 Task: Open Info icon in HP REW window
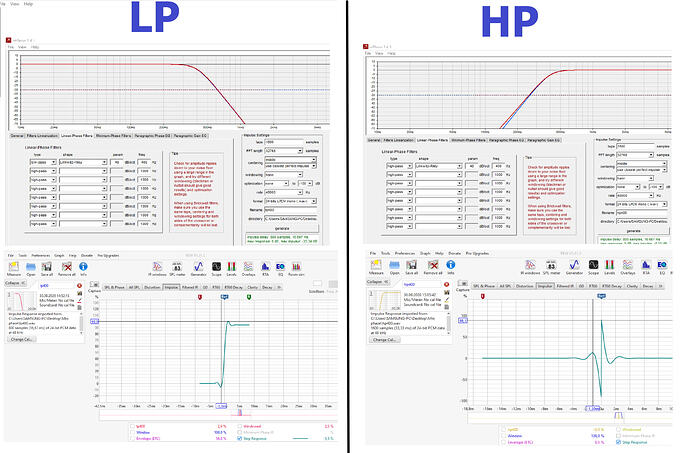point(451,265)
